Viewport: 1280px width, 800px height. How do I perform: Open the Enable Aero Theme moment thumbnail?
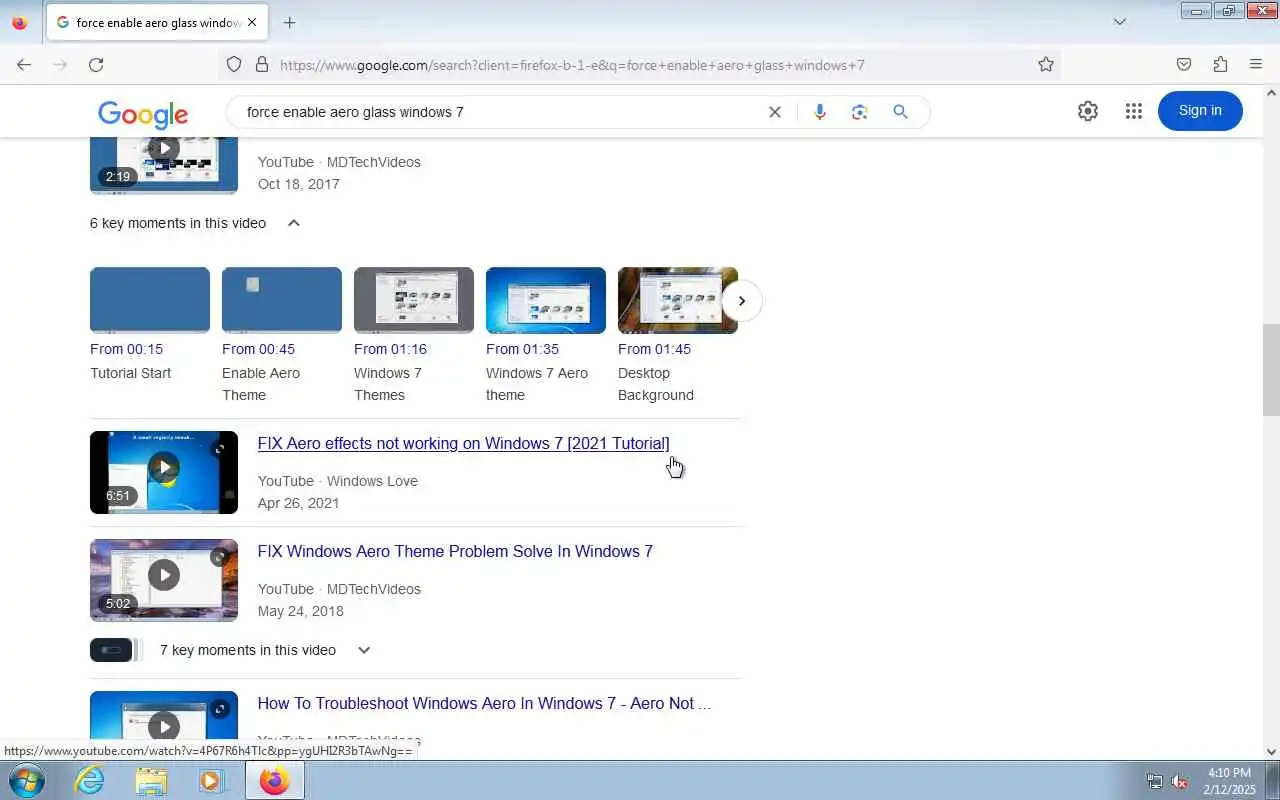coord(282,300)
